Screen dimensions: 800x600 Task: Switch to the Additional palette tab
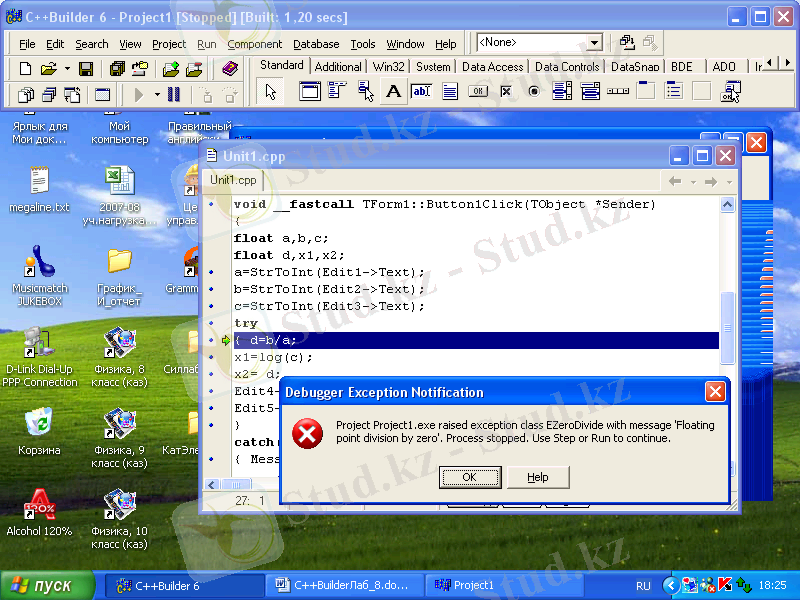pos(338,67)
